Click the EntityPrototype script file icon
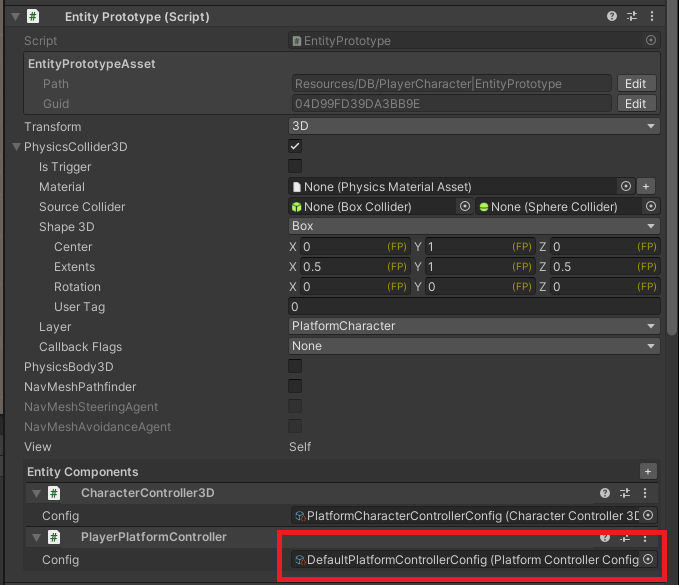The image size is (679, 585). click(x=297, y=41)
